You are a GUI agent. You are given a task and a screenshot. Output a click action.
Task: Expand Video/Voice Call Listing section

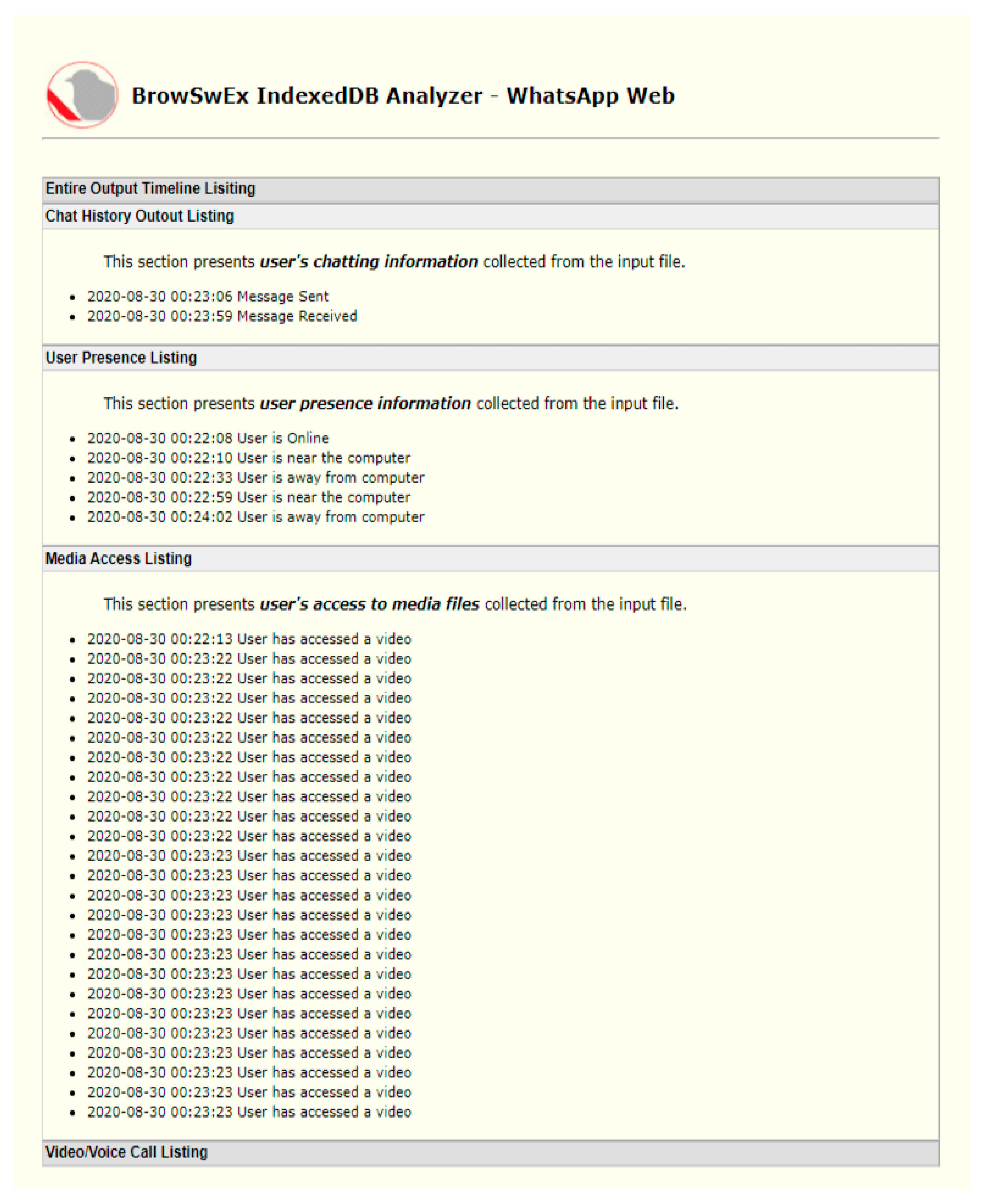pyautogui.click(x=126, y=1152)
